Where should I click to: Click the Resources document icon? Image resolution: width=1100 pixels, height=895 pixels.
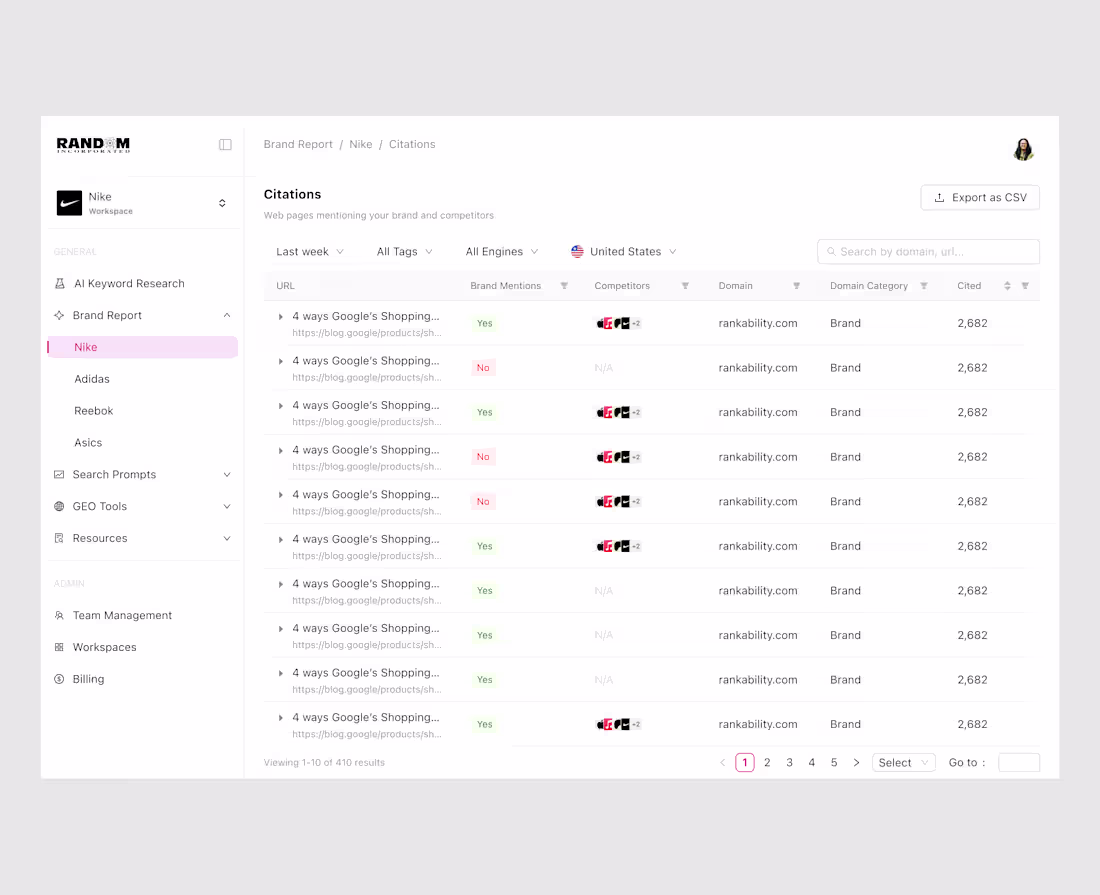tap(59, 539)
